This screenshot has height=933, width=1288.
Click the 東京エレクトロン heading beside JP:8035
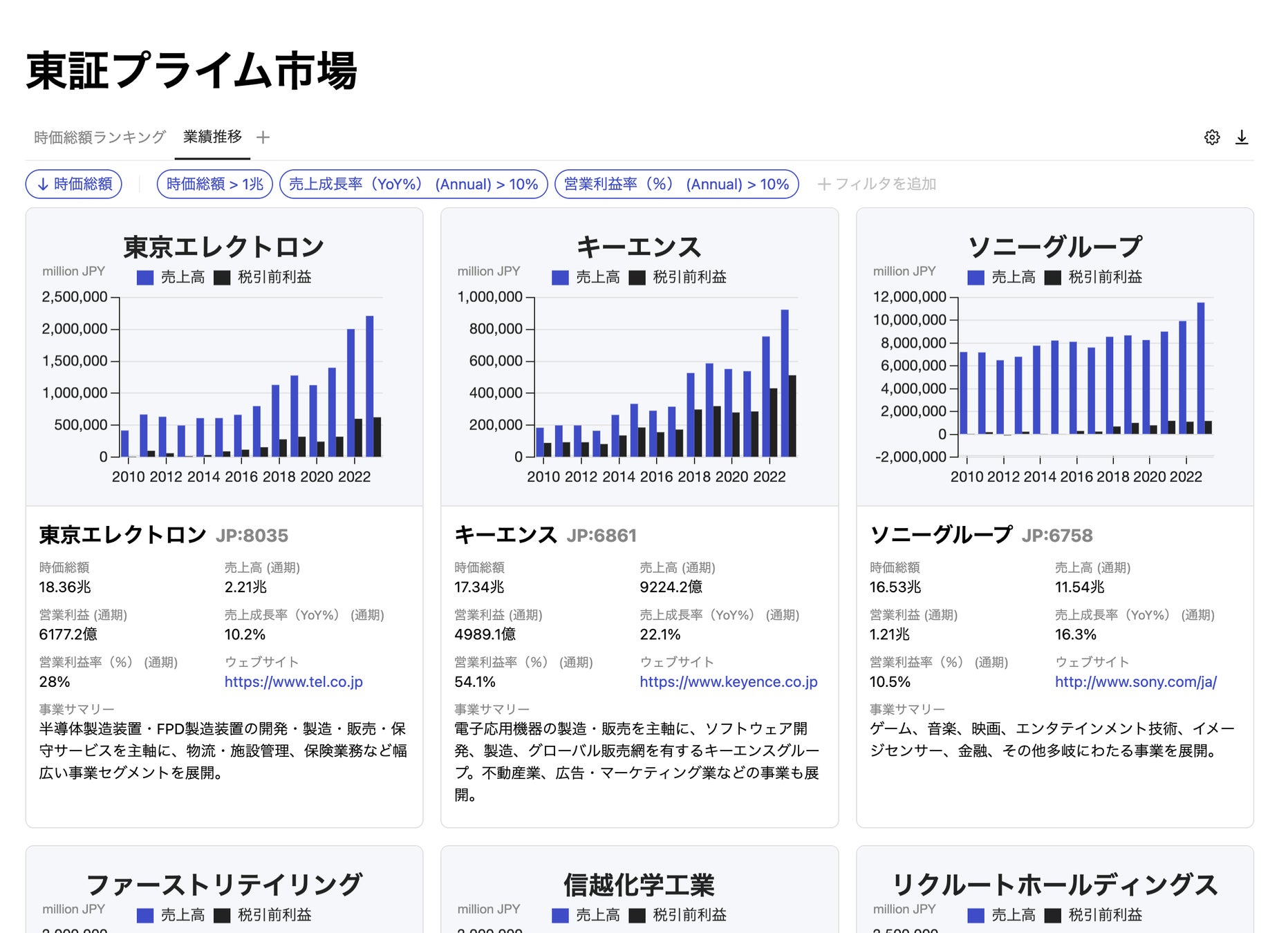coord(122,535)
